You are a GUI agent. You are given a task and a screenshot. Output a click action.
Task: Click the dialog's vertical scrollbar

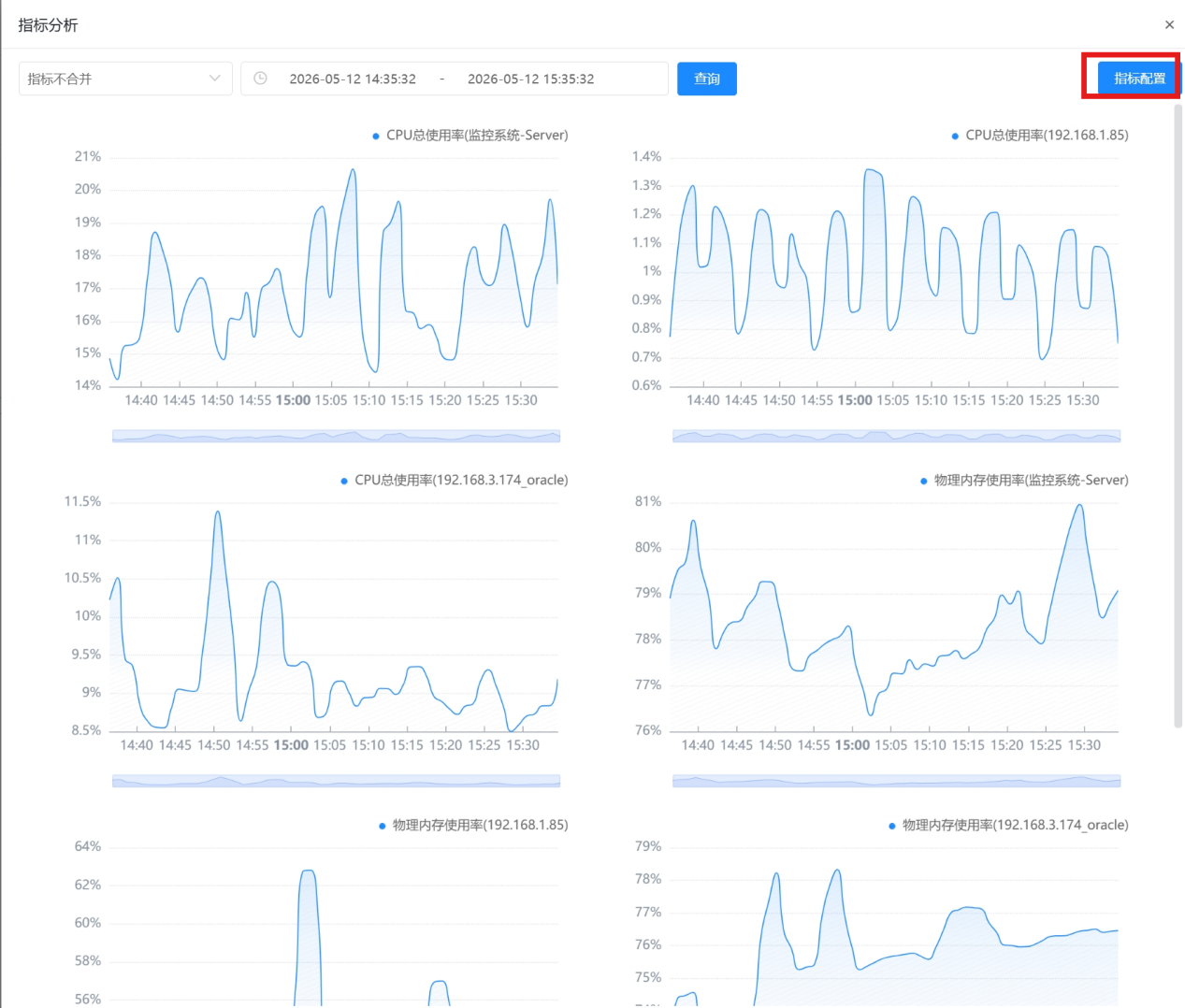pyautogui.click(x=1178, y=415)
